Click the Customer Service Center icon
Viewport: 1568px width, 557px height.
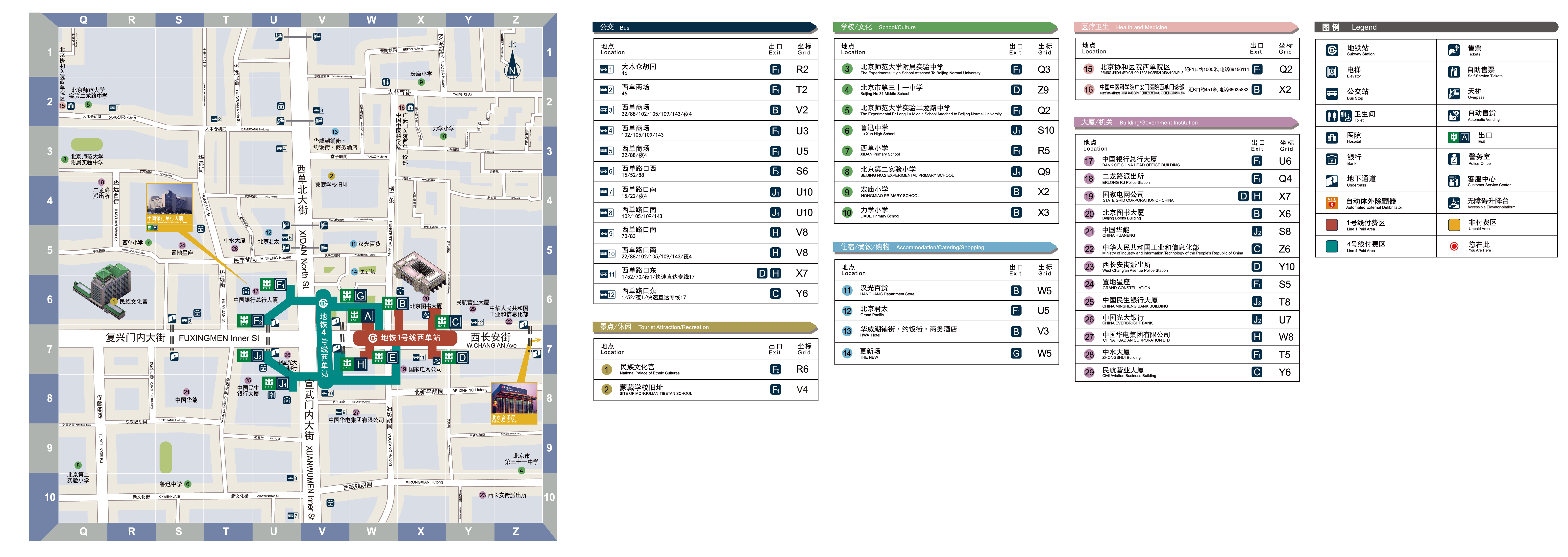[1454, 181]
